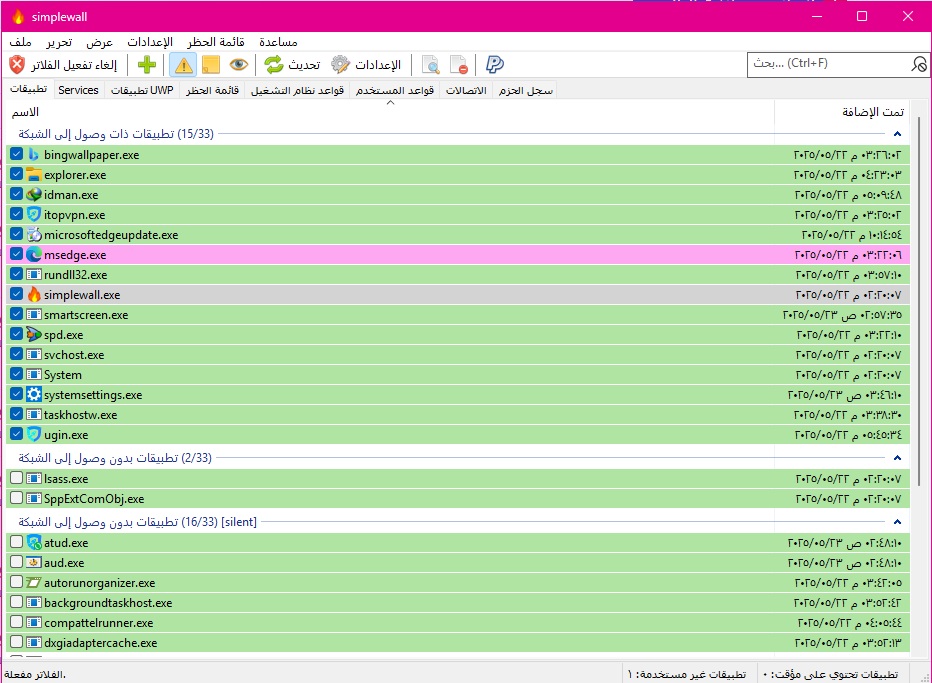Click the PayPal donate icon
The width and height of the screenshot is (932, 683).
495,64
